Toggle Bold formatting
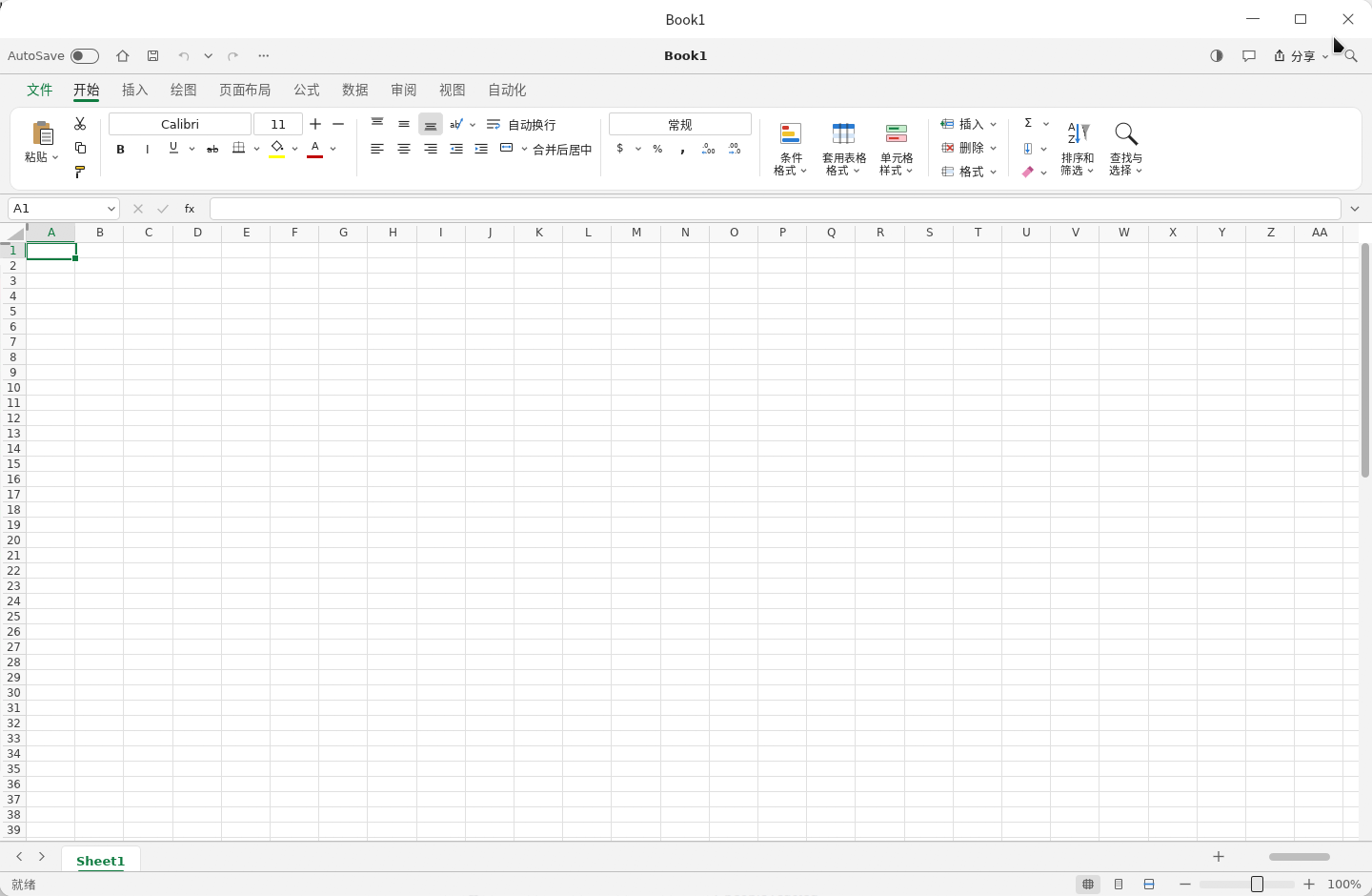 pos(120,149)
